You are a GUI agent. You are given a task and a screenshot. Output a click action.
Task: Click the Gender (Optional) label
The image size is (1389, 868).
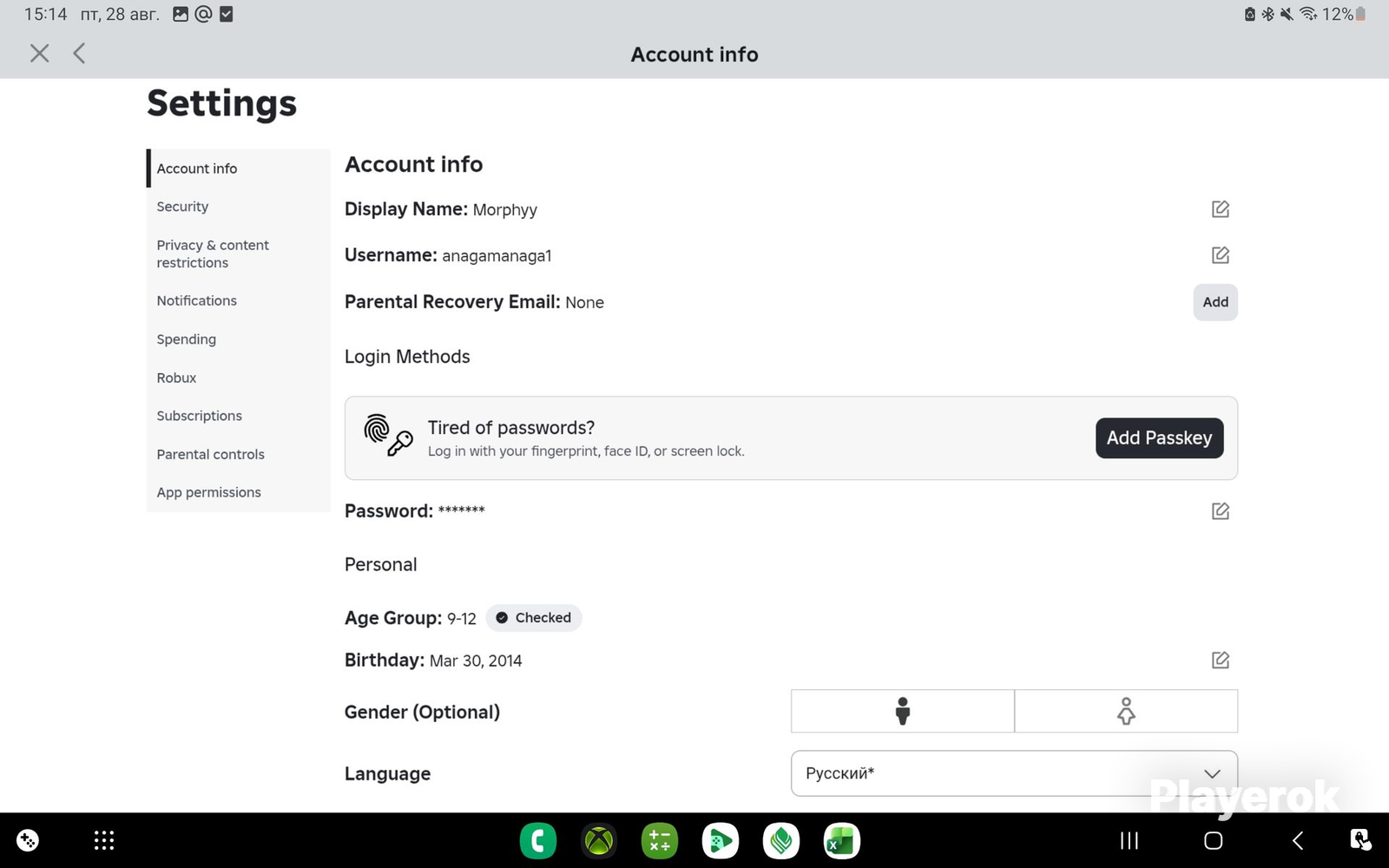pyautogui.click(x=422, y=713)
